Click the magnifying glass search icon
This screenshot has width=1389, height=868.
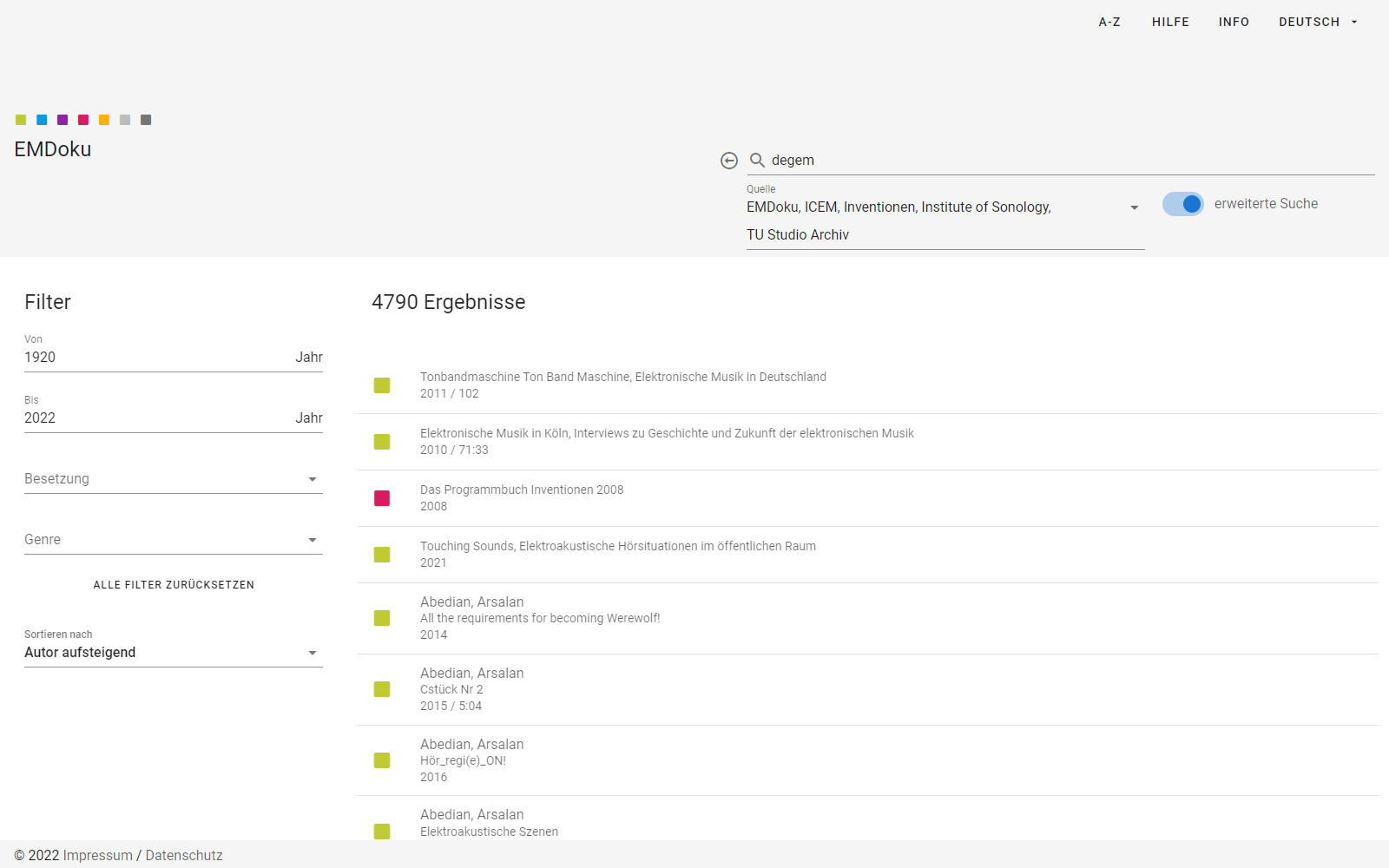(x=757, y=161)
